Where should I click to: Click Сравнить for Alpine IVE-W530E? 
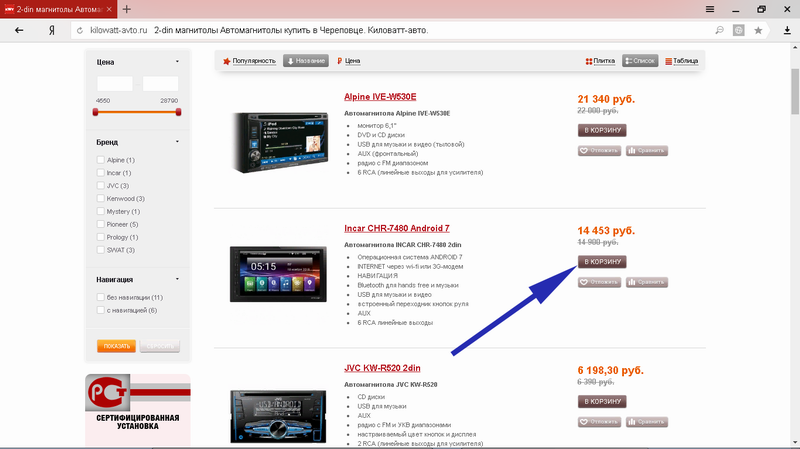click(647, 151)
